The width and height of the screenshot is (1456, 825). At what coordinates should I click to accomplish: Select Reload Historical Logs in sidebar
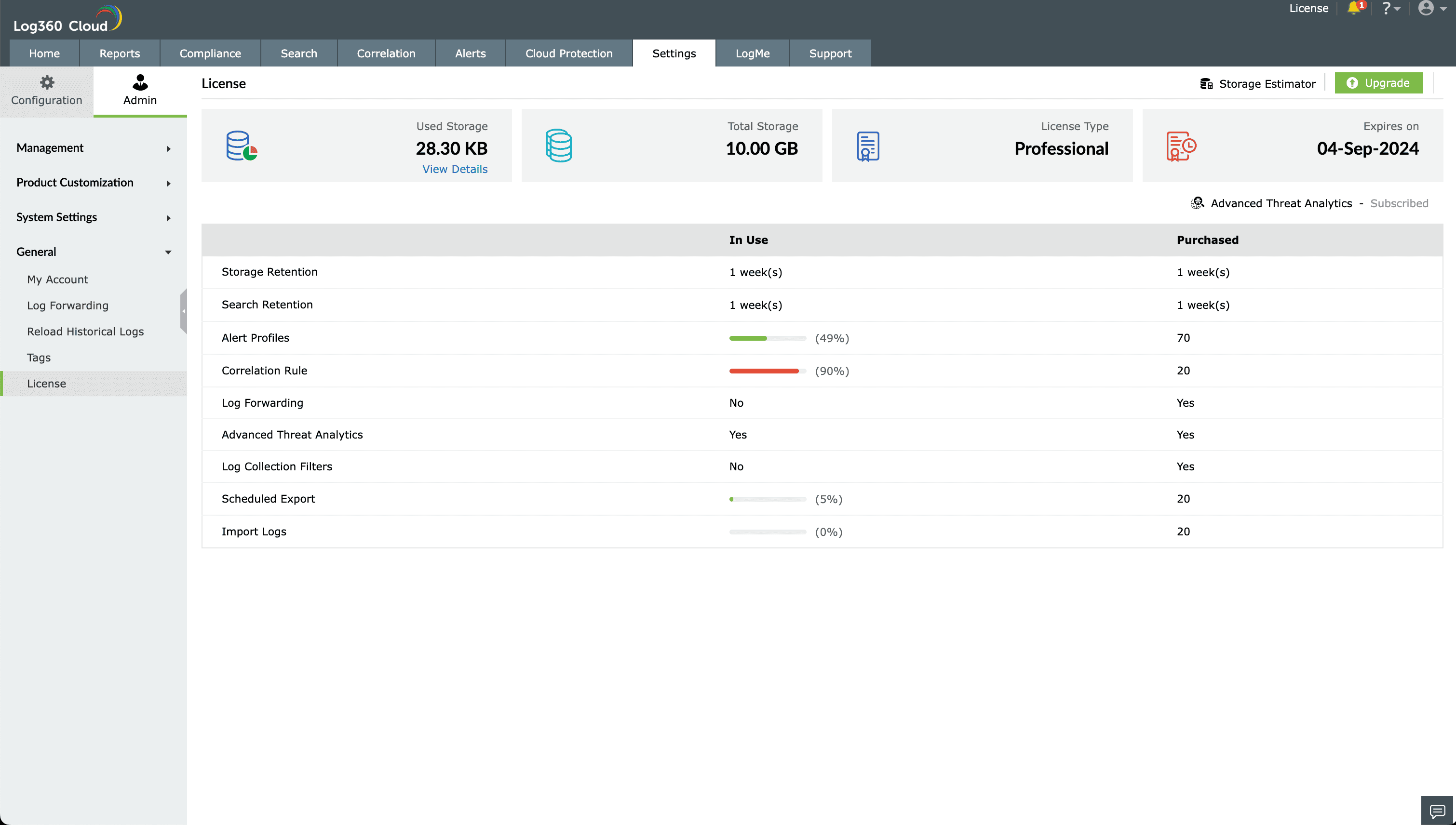pos(85,332)
